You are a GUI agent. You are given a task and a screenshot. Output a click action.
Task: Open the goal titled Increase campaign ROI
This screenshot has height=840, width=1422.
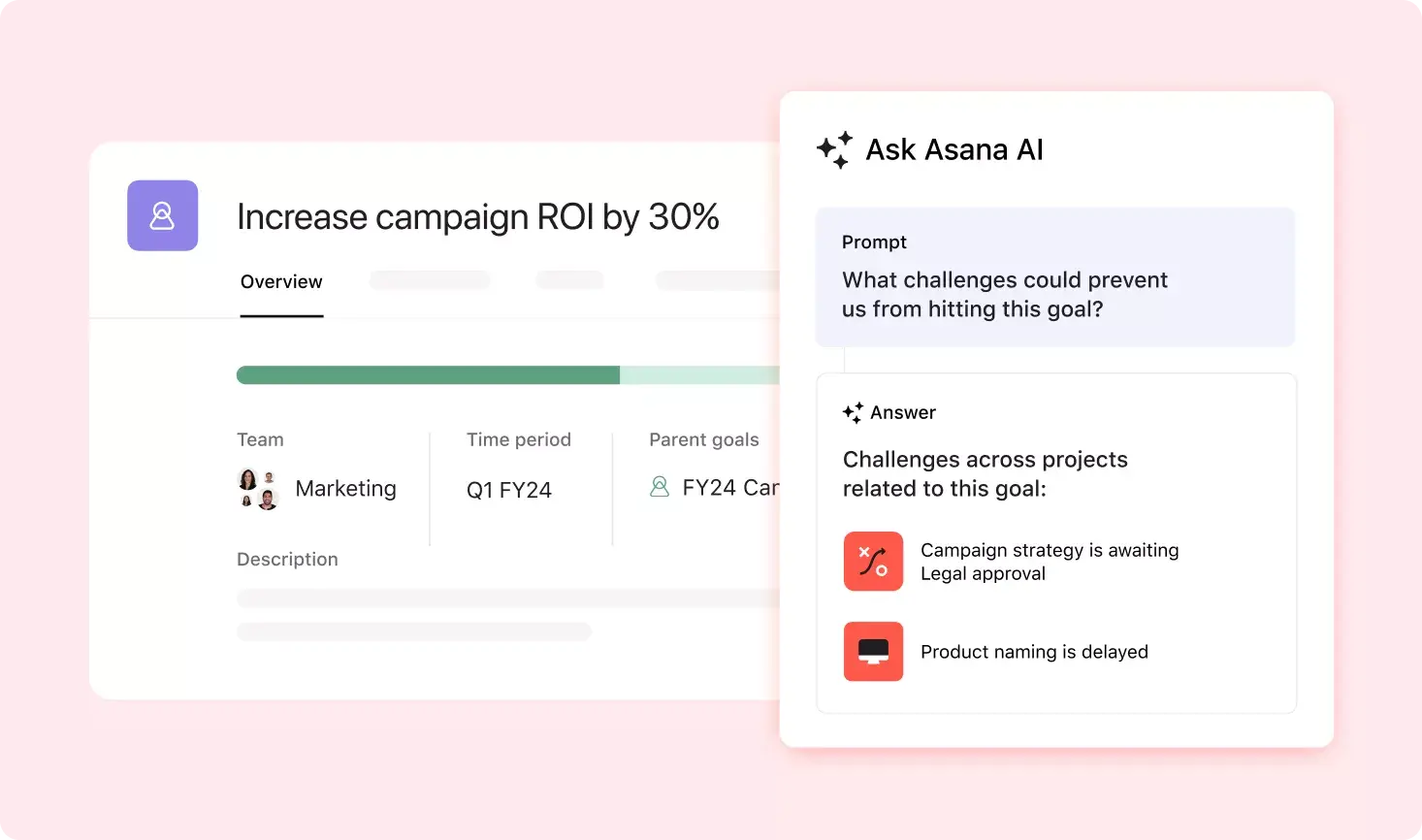(x=477, y=216)
